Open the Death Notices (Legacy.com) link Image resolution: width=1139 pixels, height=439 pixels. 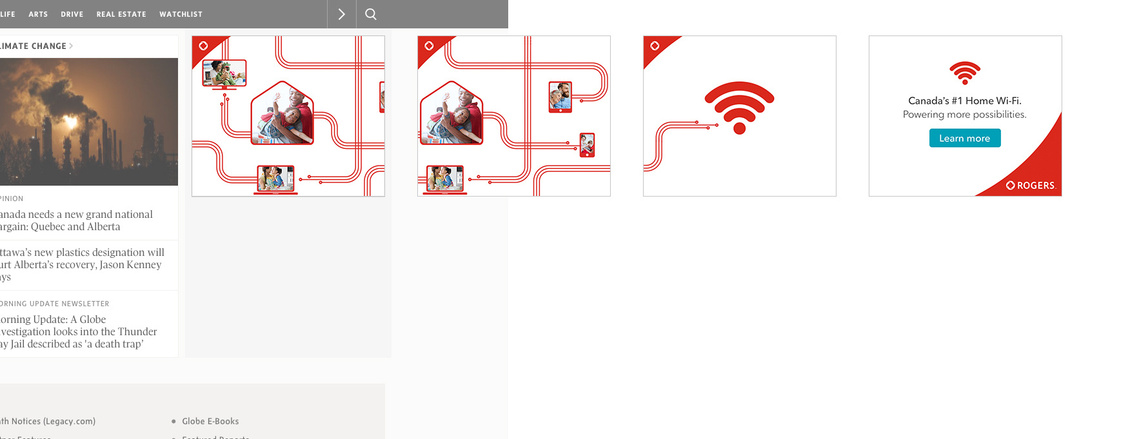(x=48, y=421)
